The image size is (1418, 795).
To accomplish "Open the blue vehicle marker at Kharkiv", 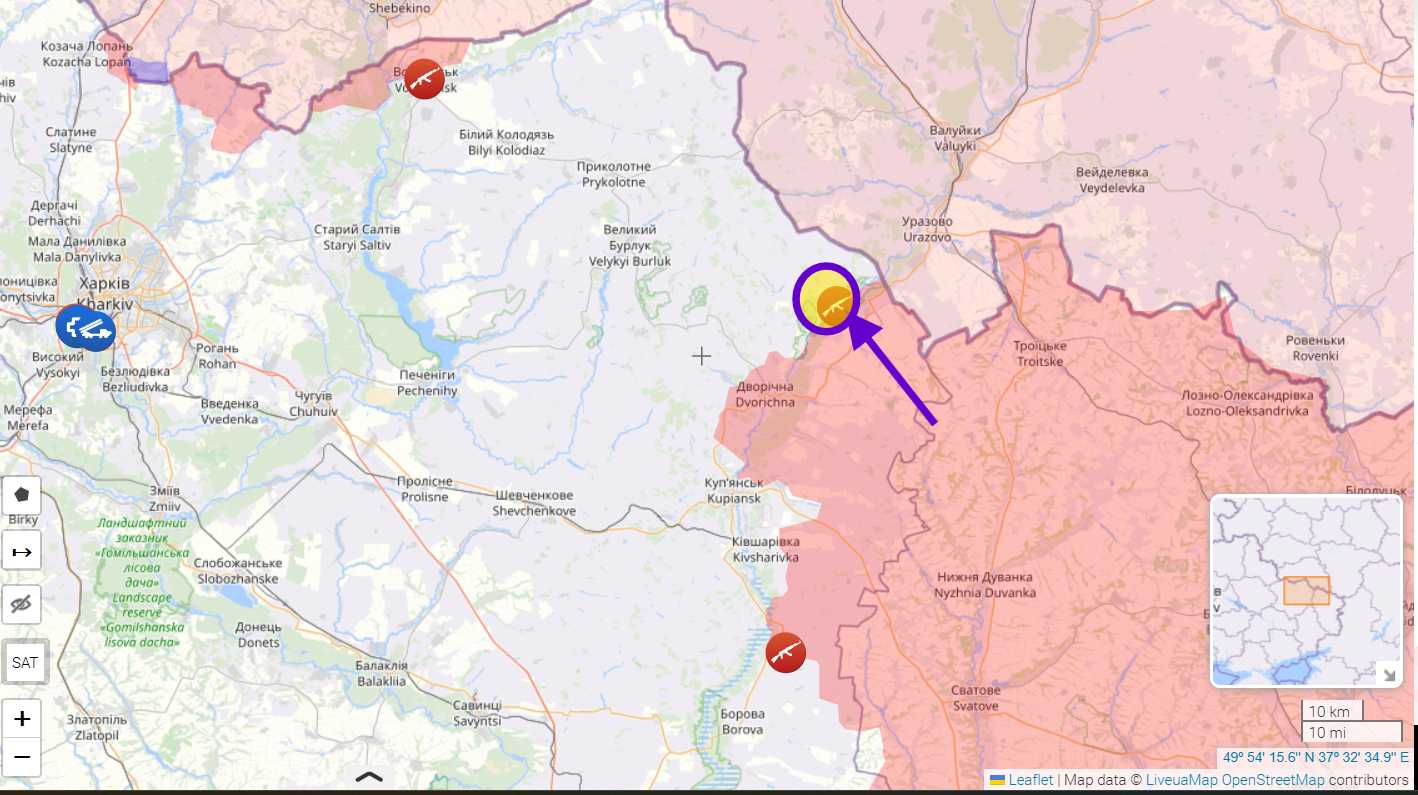I will (x=86, y=328).
